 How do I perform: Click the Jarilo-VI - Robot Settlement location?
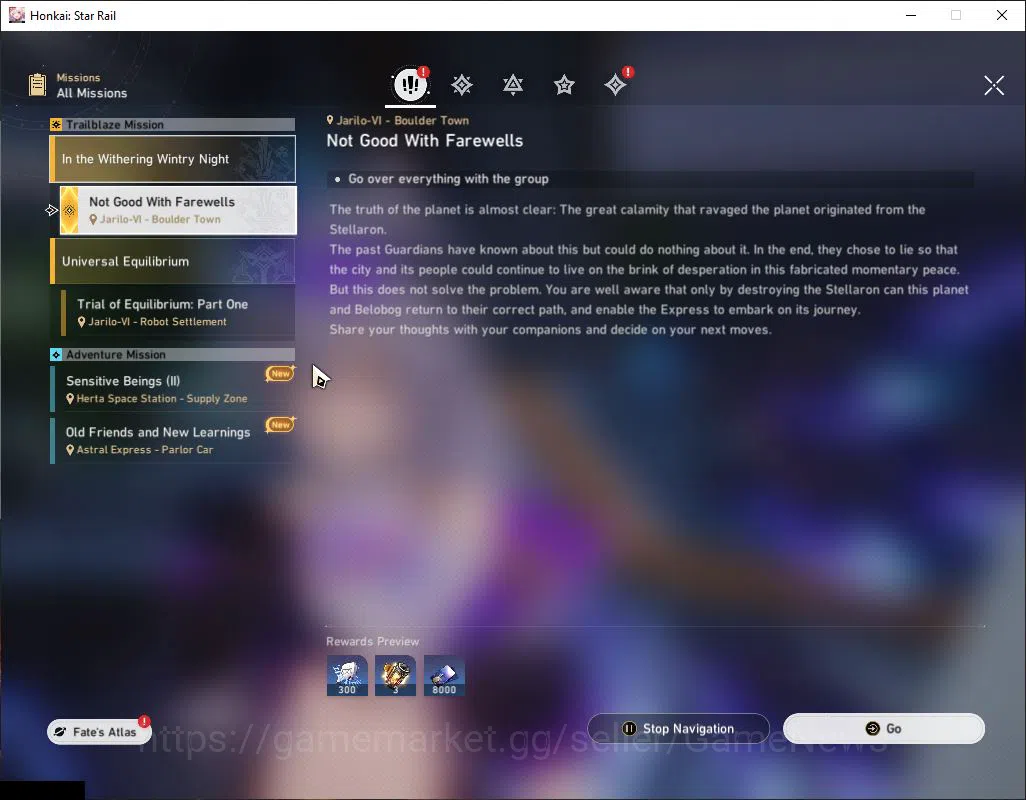[152, 322]
